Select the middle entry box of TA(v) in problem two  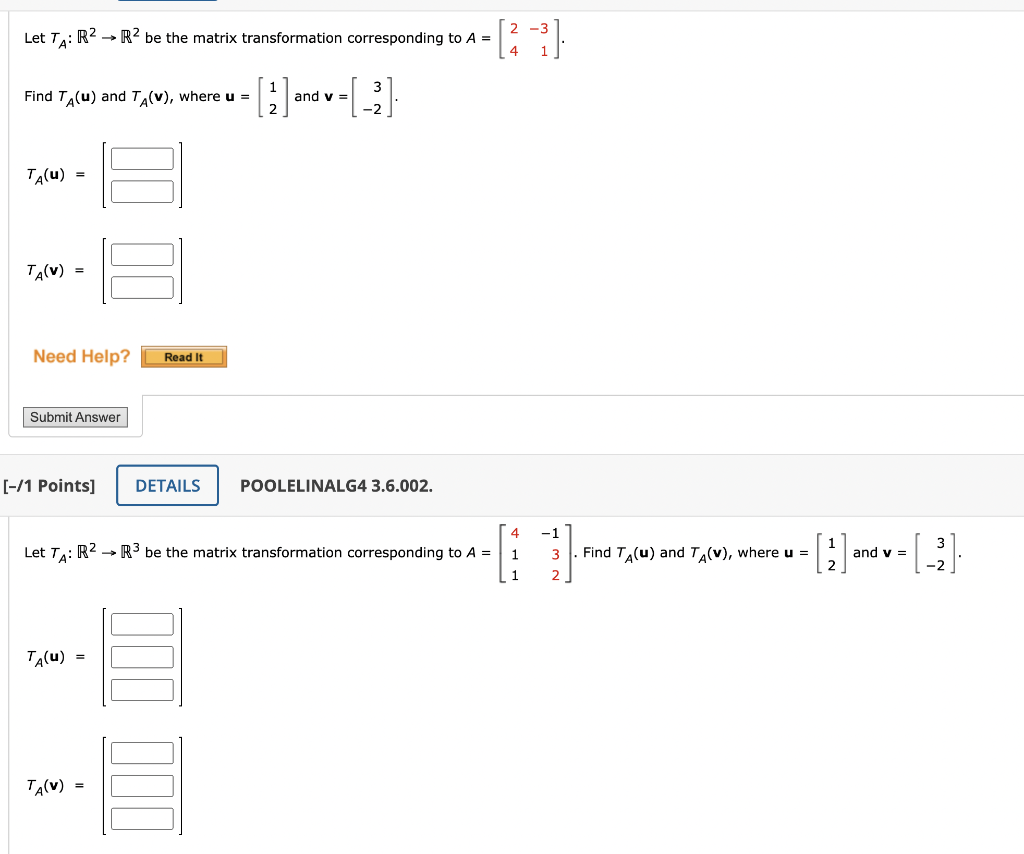(142, 785)
